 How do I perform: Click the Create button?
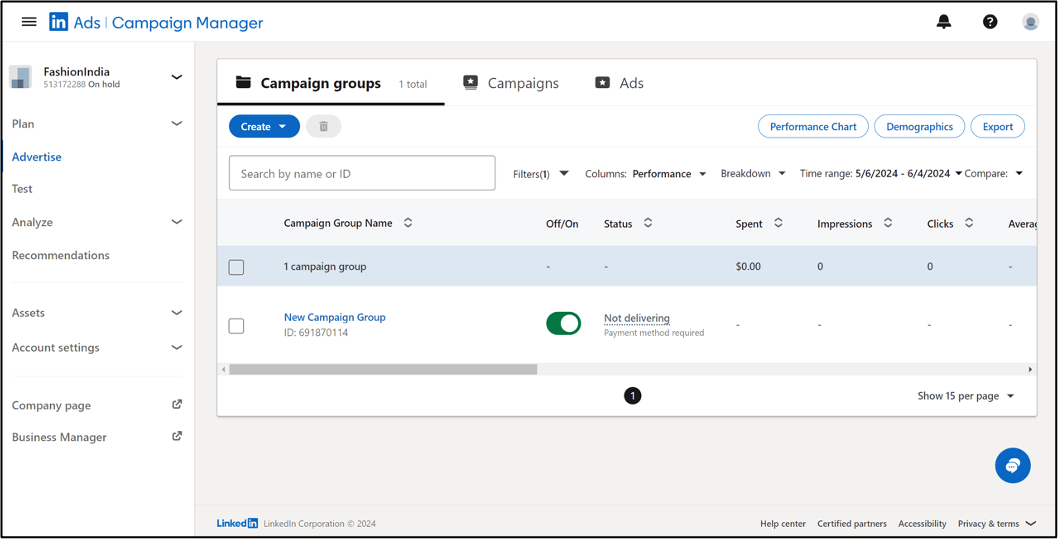point(265,126)
